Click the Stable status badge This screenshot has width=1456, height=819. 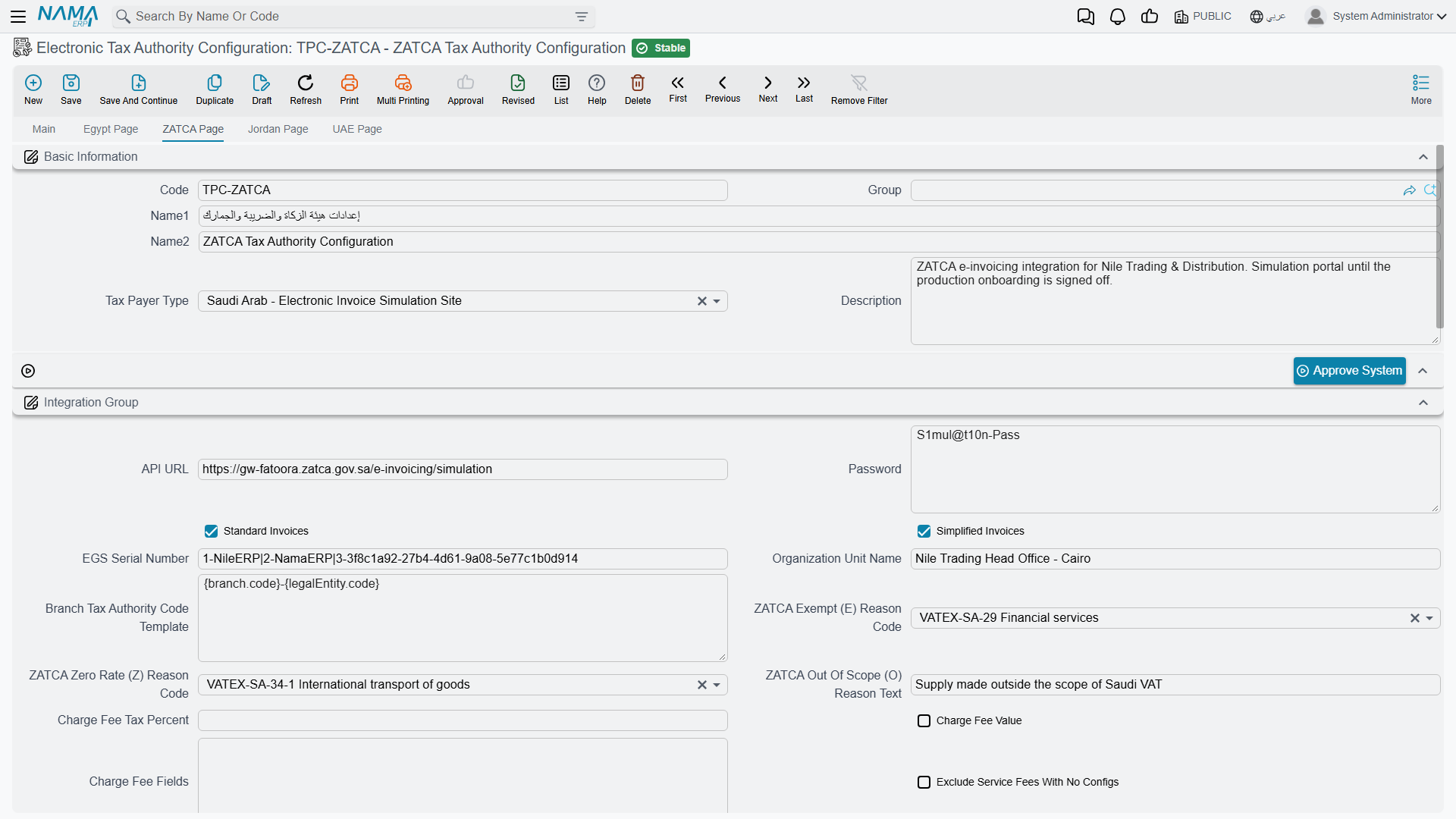pos(661,48)
